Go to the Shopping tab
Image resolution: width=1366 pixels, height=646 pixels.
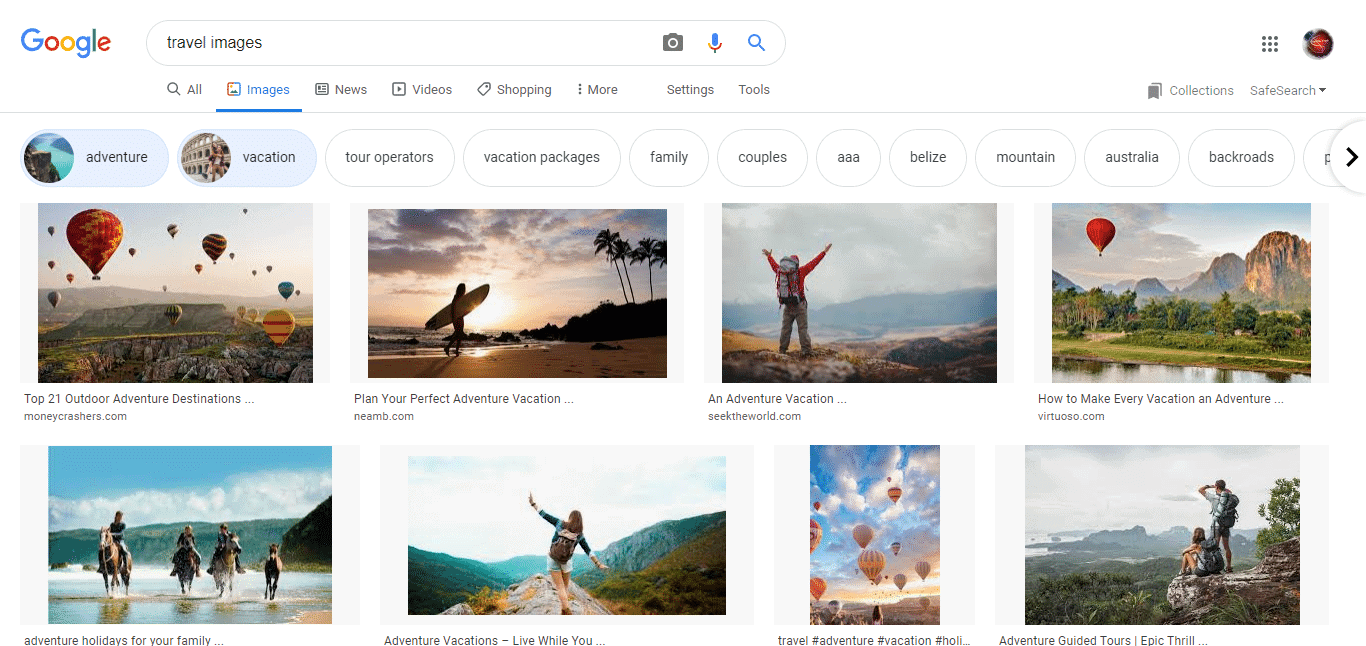point(514,89)
